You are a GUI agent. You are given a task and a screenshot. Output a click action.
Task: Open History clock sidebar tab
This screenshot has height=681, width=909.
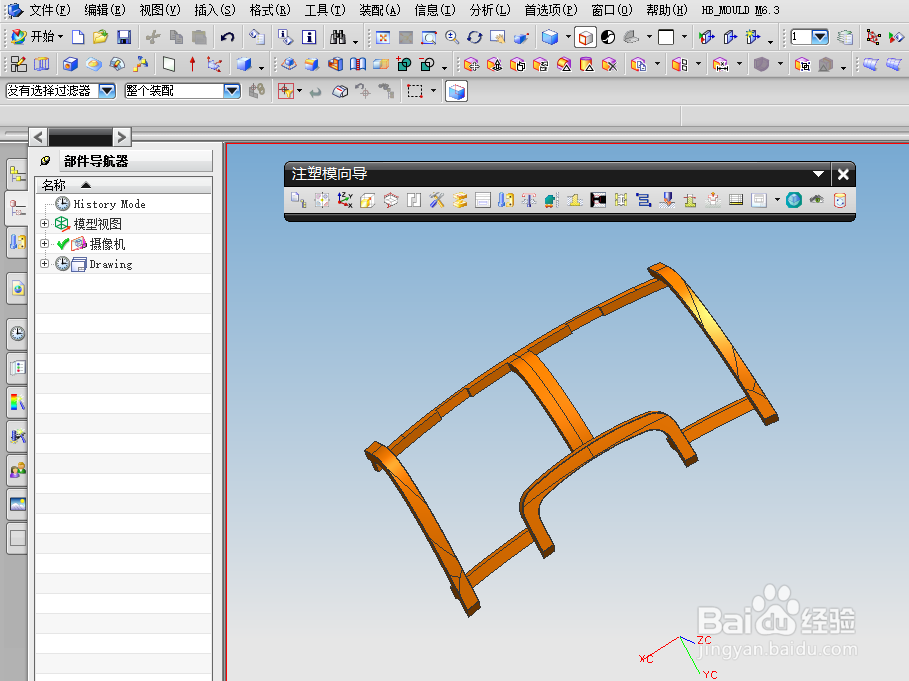pyautogui.click(x=17, y=333)
